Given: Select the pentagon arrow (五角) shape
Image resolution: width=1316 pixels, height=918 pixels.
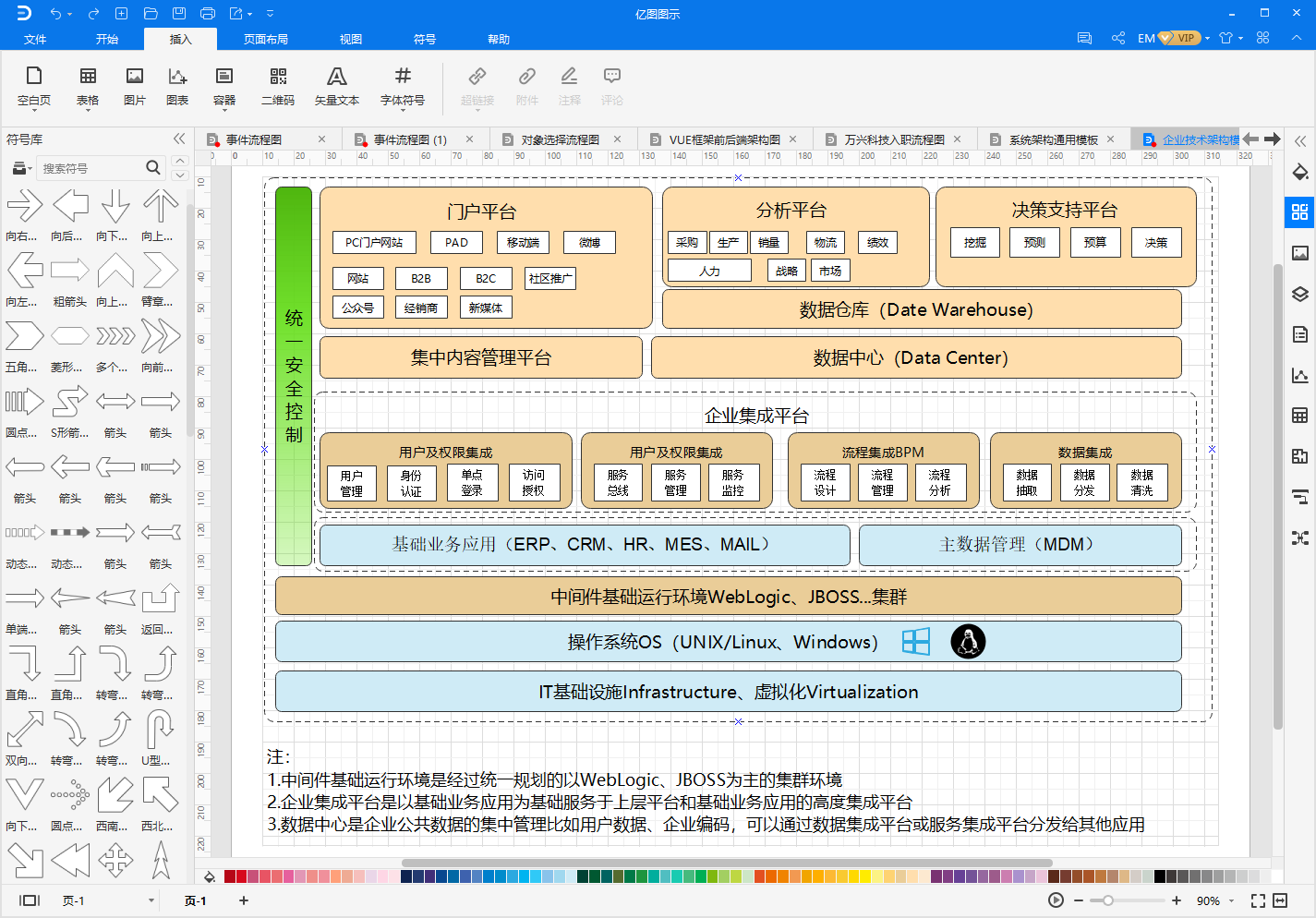Looking at the screenshot, I should pos(24,336).
